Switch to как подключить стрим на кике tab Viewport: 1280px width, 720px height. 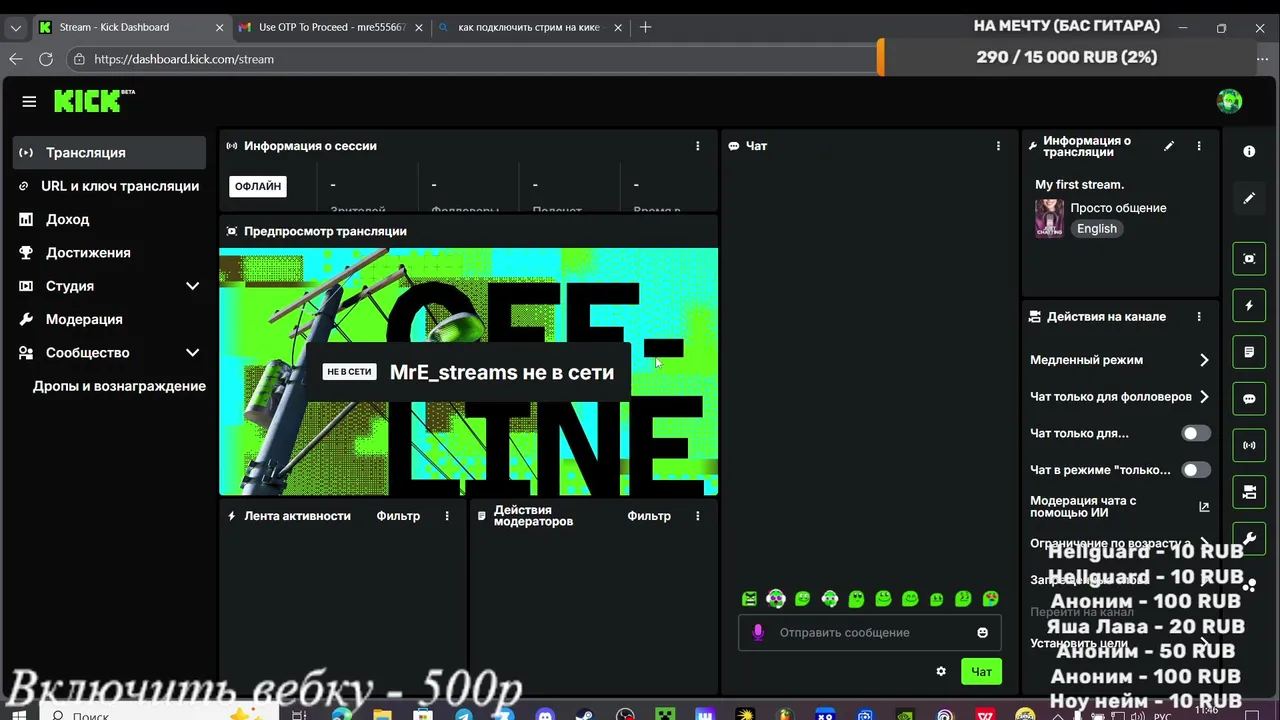coord(530,28)
